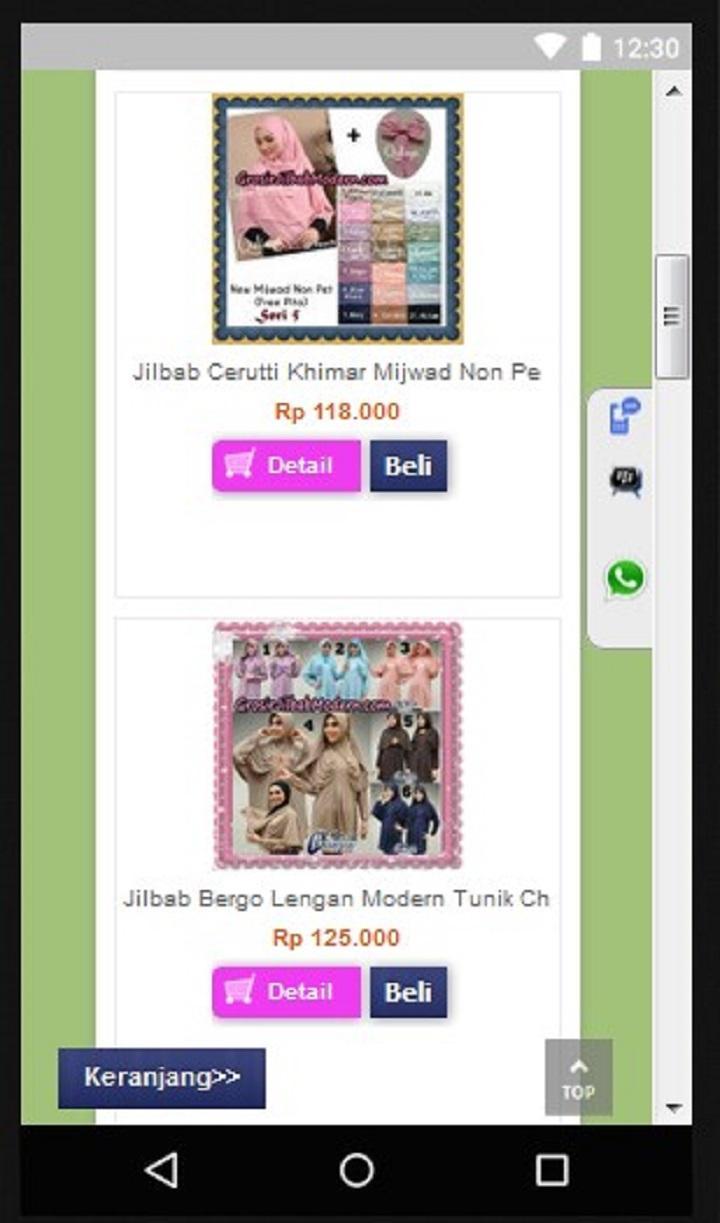Open the Keranjang>> cart button
Viewport: 720px width, 1223px height.
(x=162, y=1078)
